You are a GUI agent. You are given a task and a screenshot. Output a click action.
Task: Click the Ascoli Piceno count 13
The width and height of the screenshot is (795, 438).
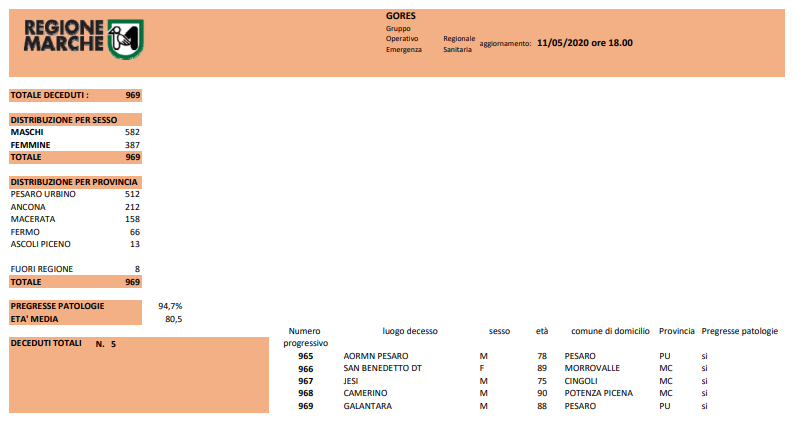(x=135, y=244)
